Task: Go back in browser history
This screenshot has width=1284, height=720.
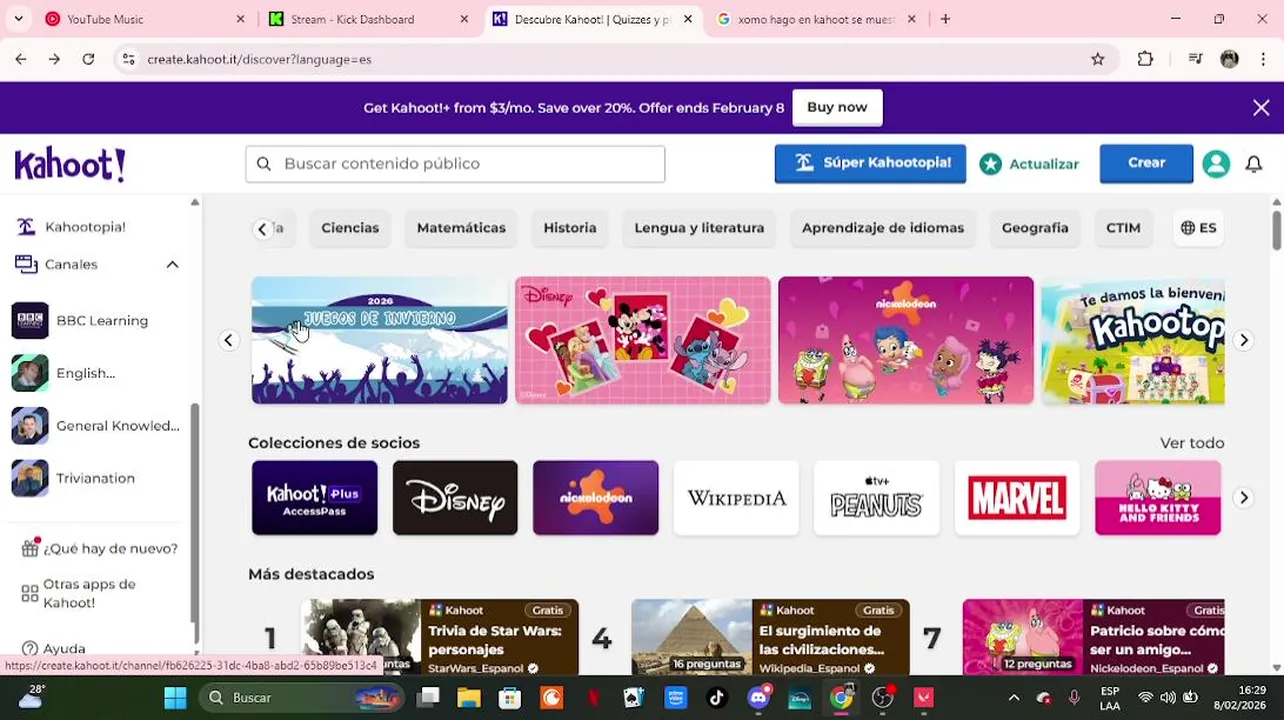Action: [21, 59]
